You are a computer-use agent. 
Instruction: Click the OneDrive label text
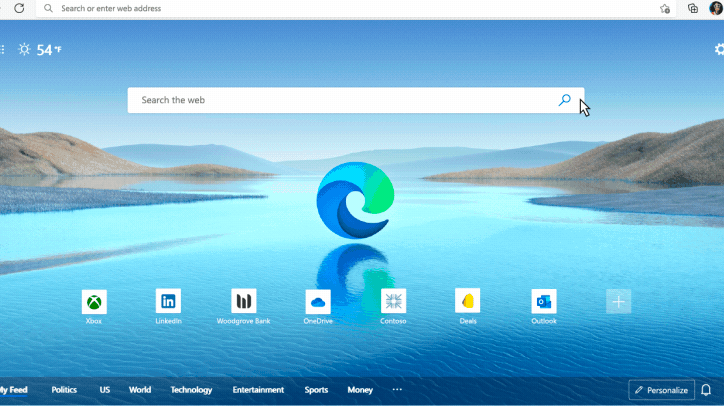coord(318,321)
